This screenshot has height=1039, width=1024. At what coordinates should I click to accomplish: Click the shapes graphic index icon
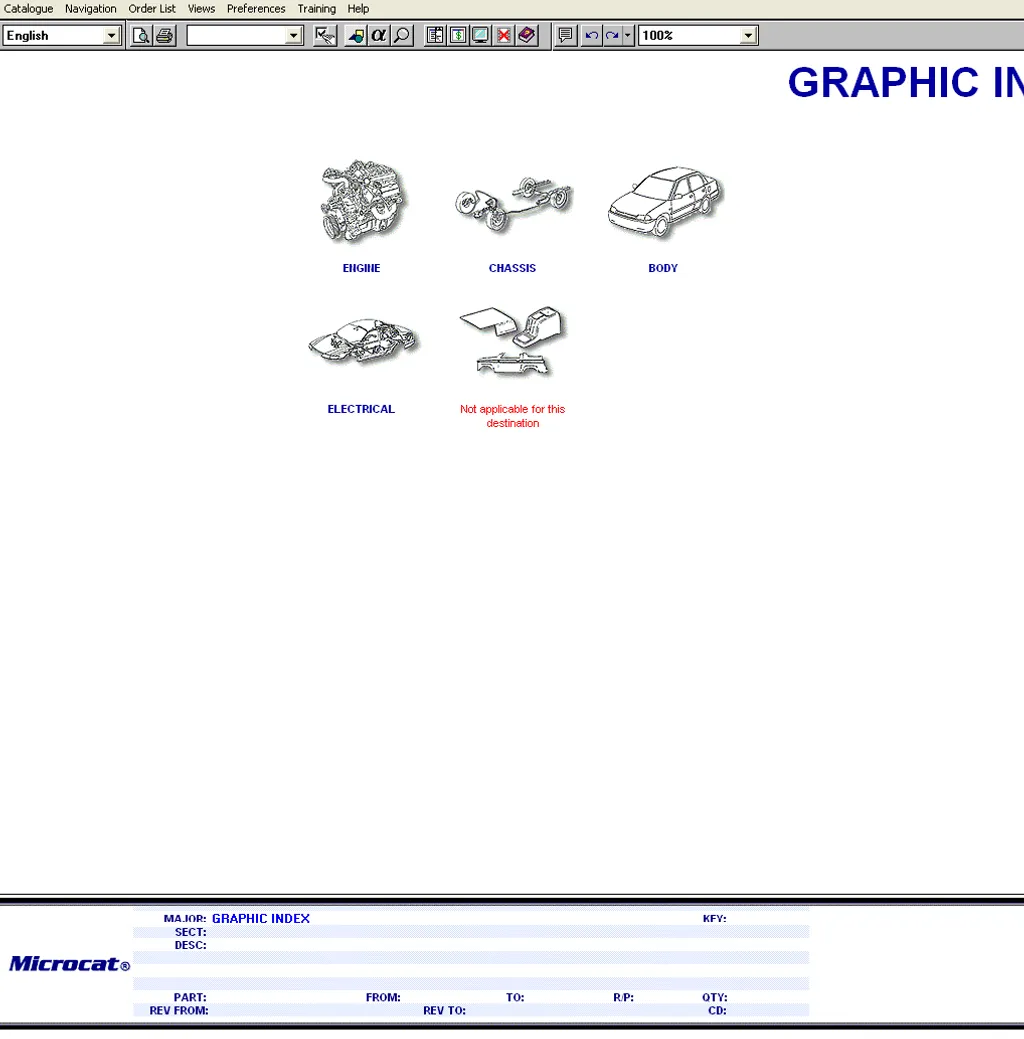(x=356, y=36)
